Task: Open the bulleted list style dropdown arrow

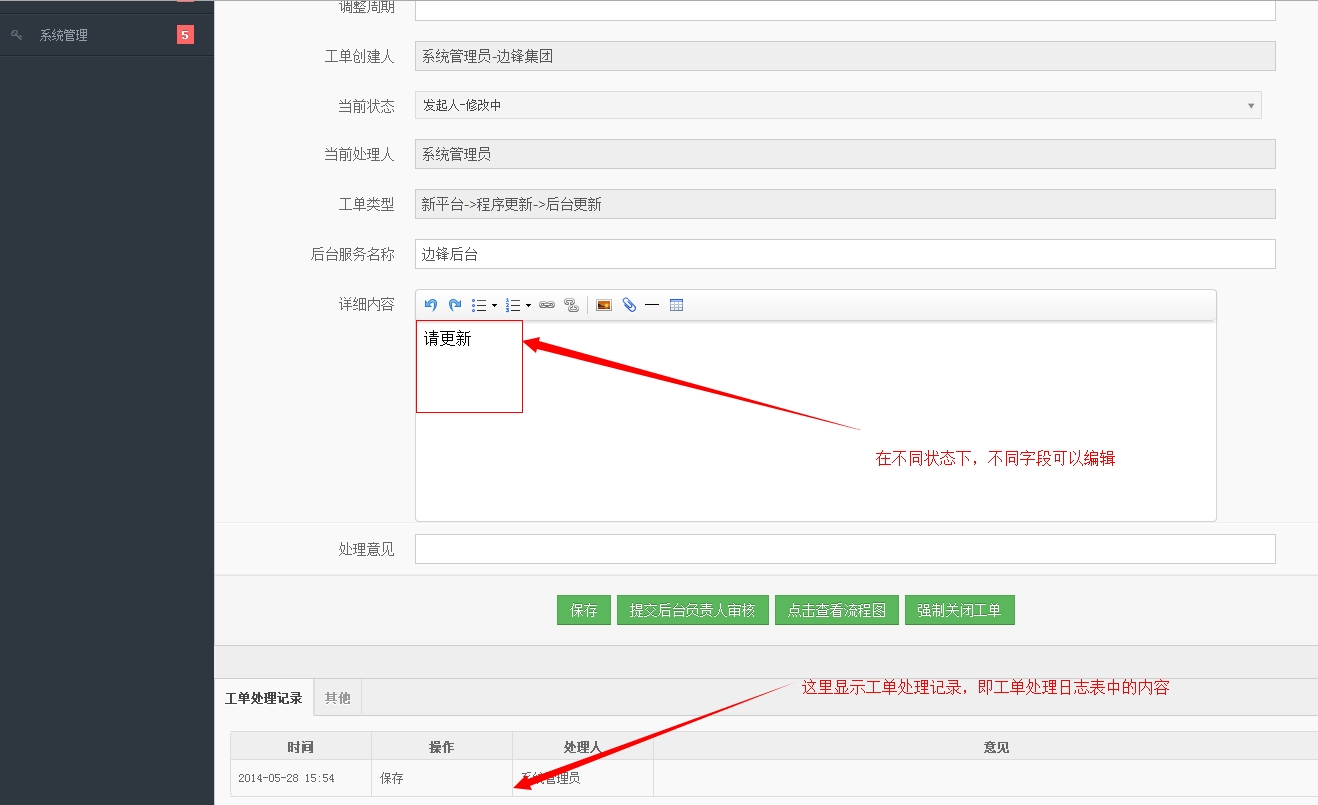Action: [x=494, y=305]
